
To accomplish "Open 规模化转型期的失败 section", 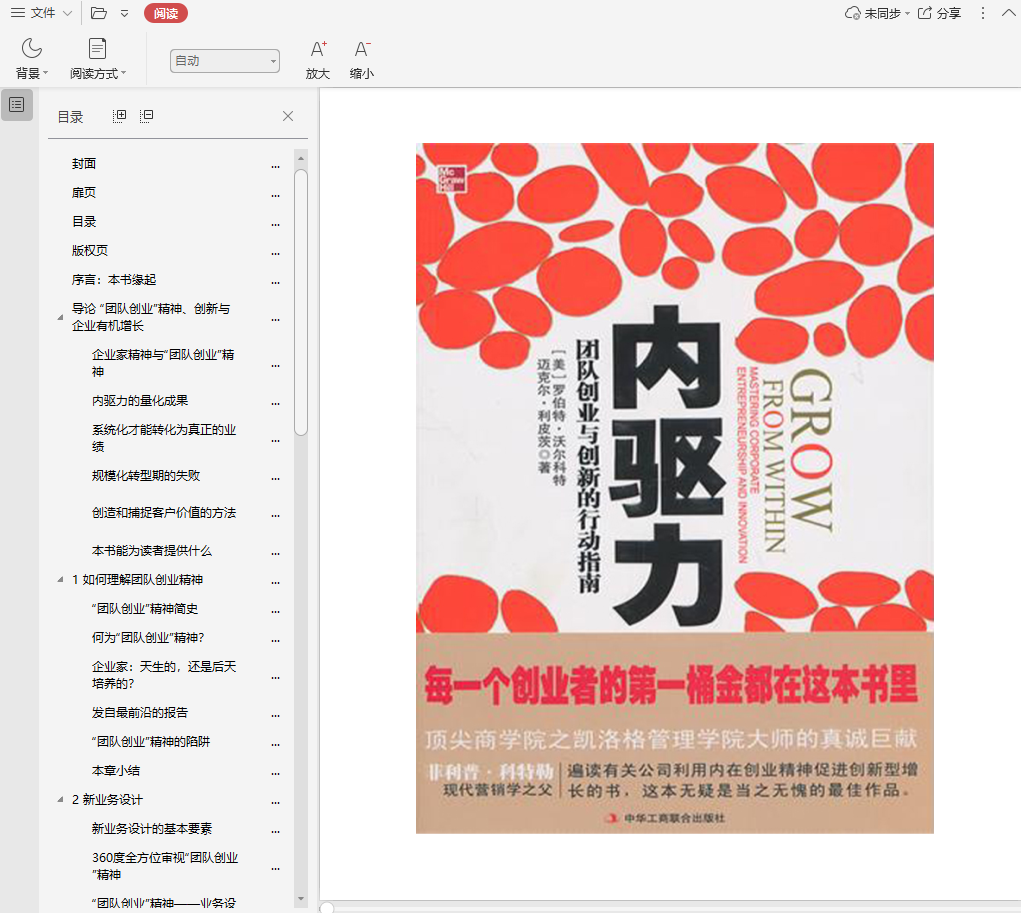I will point(146,475).
